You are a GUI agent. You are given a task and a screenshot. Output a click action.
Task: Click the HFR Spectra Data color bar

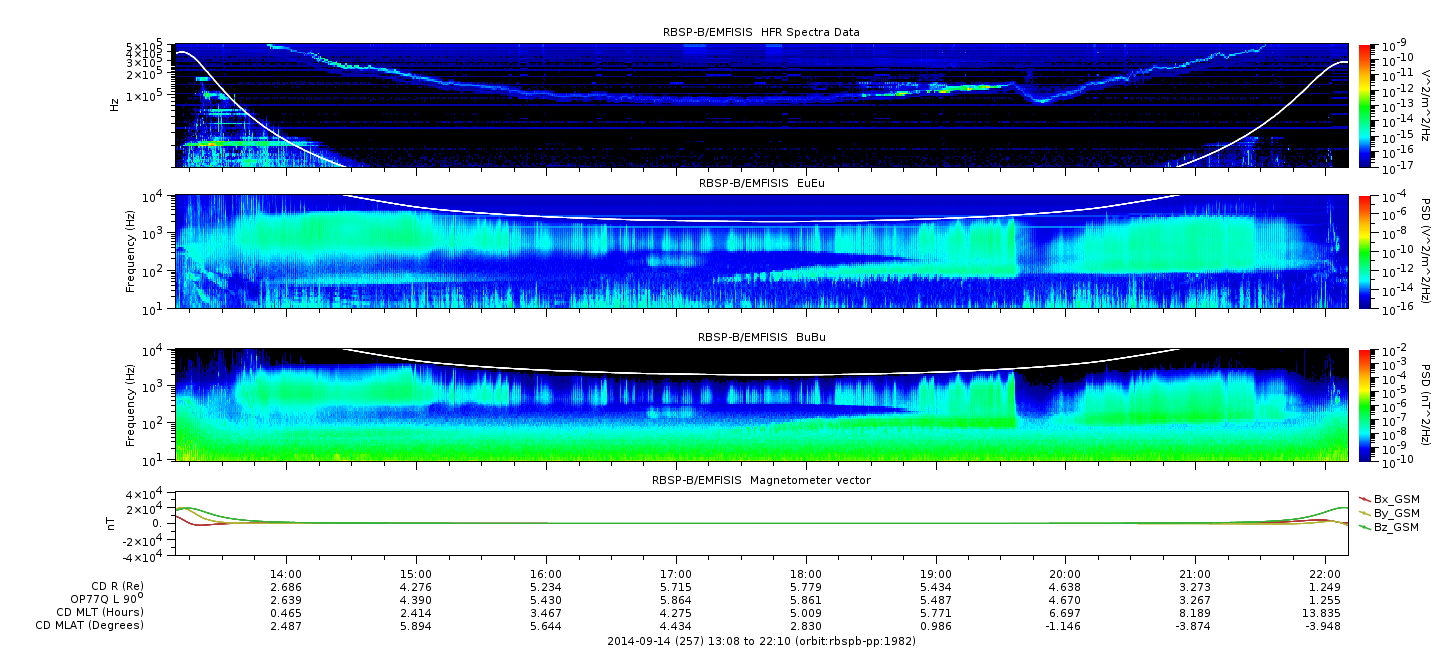[x=1364, y=105]
